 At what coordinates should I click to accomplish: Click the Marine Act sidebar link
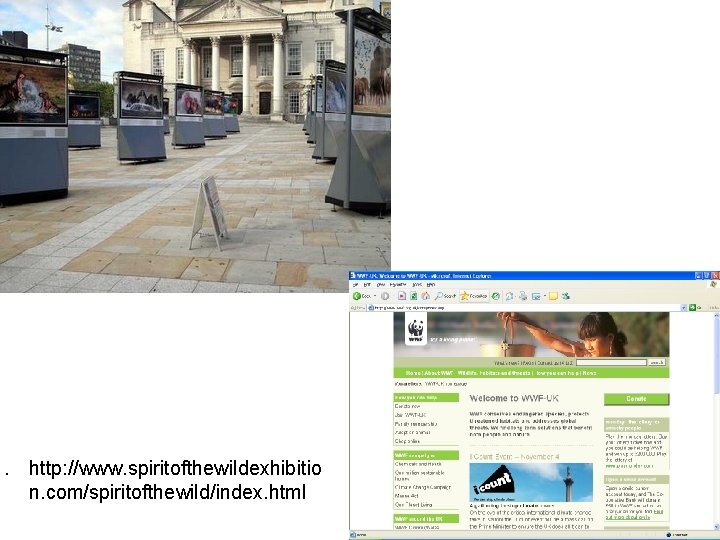406,496
